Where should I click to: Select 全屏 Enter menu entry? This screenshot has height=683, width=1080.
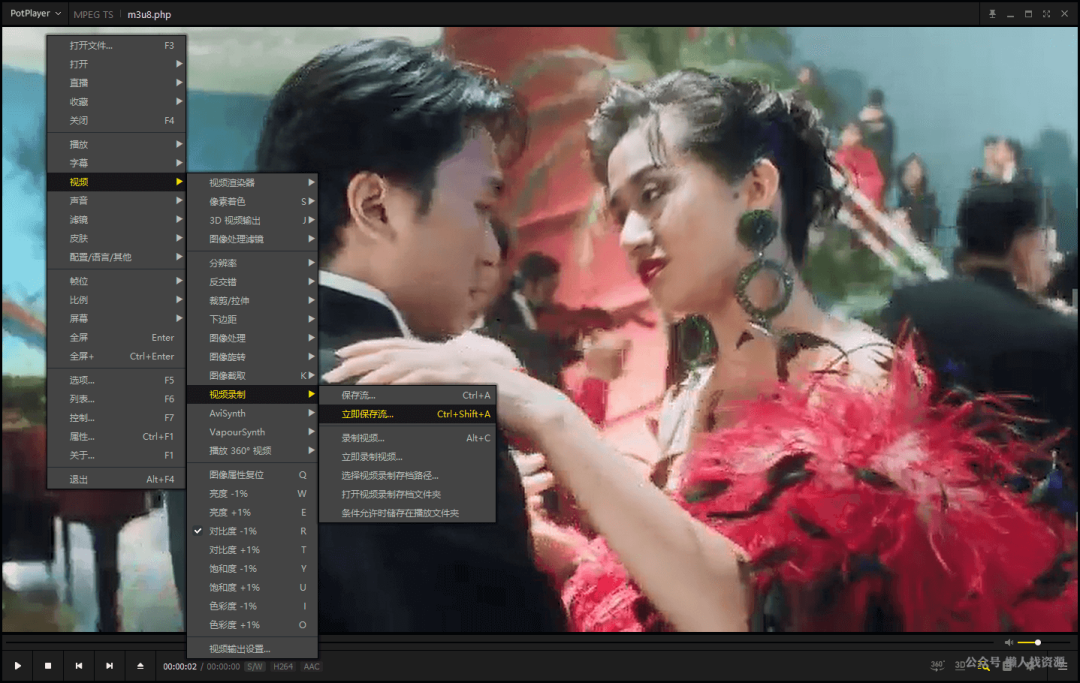pyautogui.click(x=116, y=337)
